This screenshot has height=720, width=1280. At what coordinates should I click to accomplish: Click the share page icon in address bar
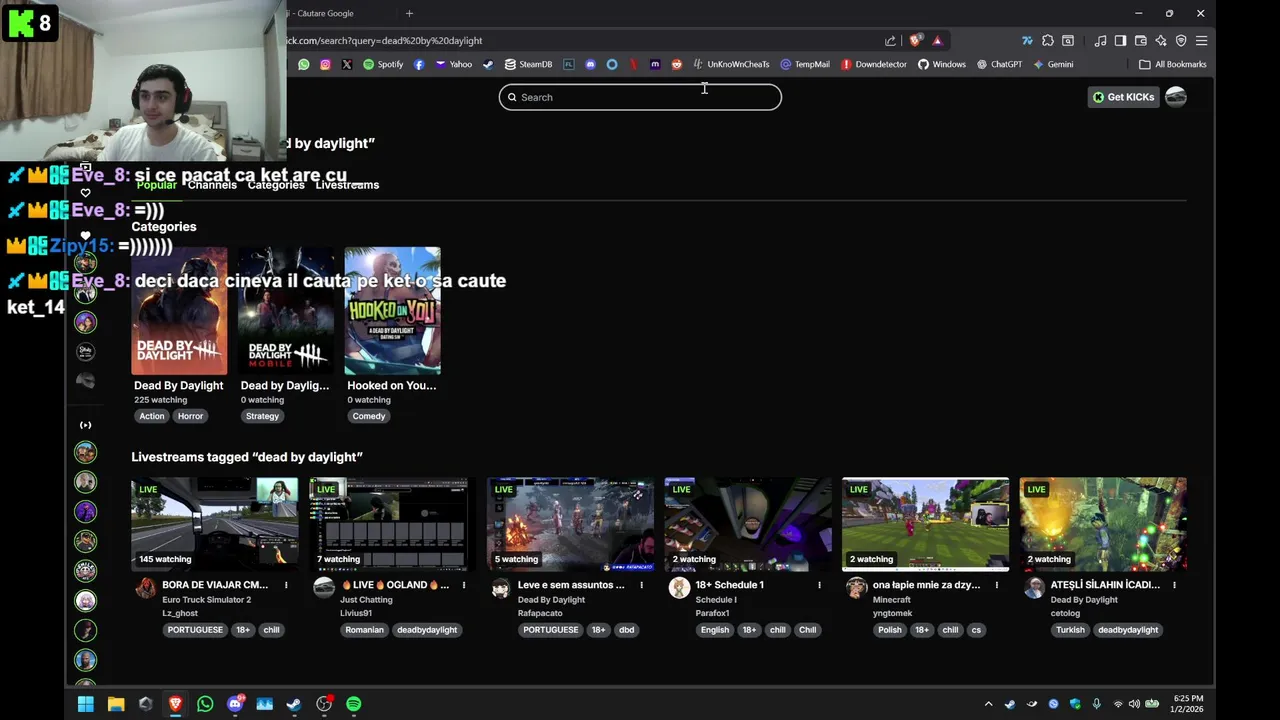890,41
